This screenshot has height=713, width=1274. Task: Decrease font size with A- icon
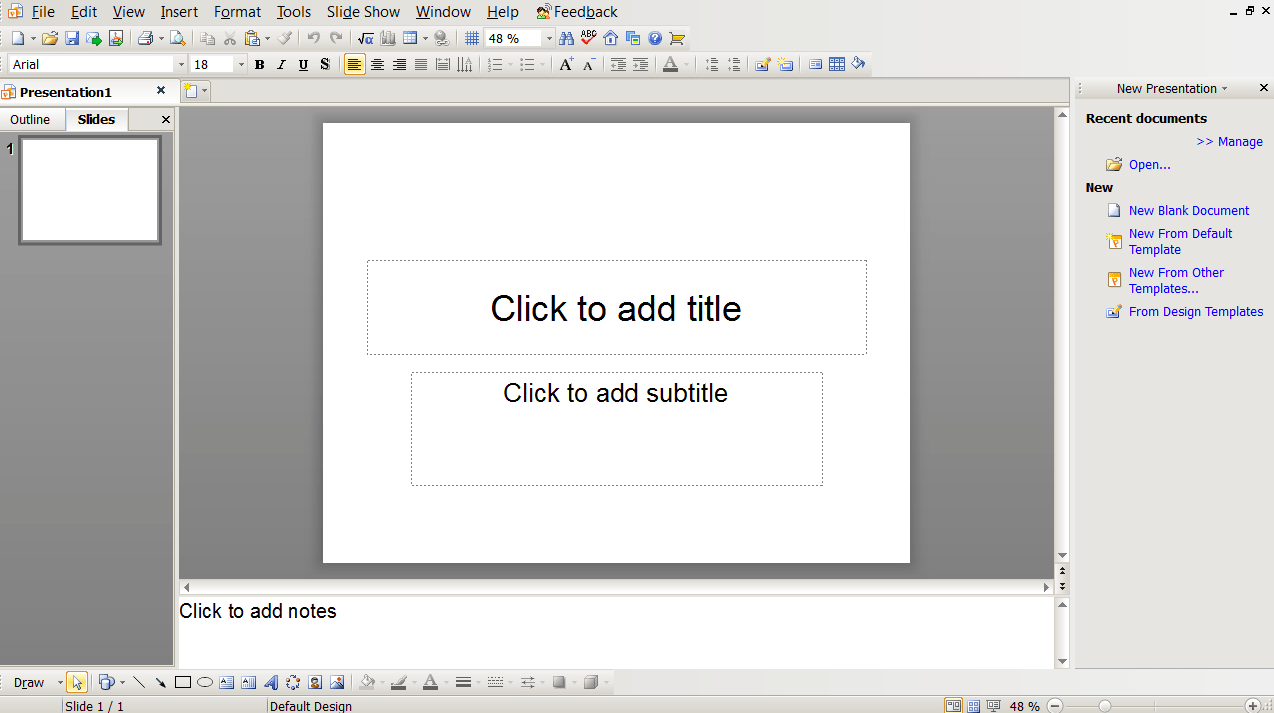(588, 64)
